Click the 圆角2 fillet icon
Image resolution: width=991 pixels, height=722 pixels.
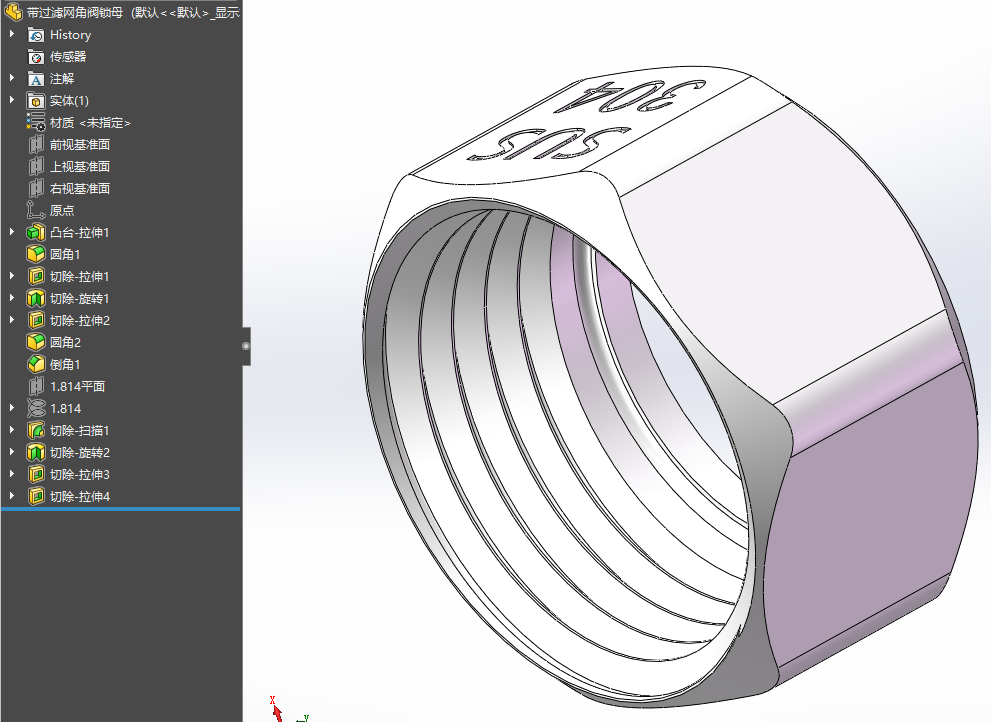pyautogui.click(x=36, y=342)
